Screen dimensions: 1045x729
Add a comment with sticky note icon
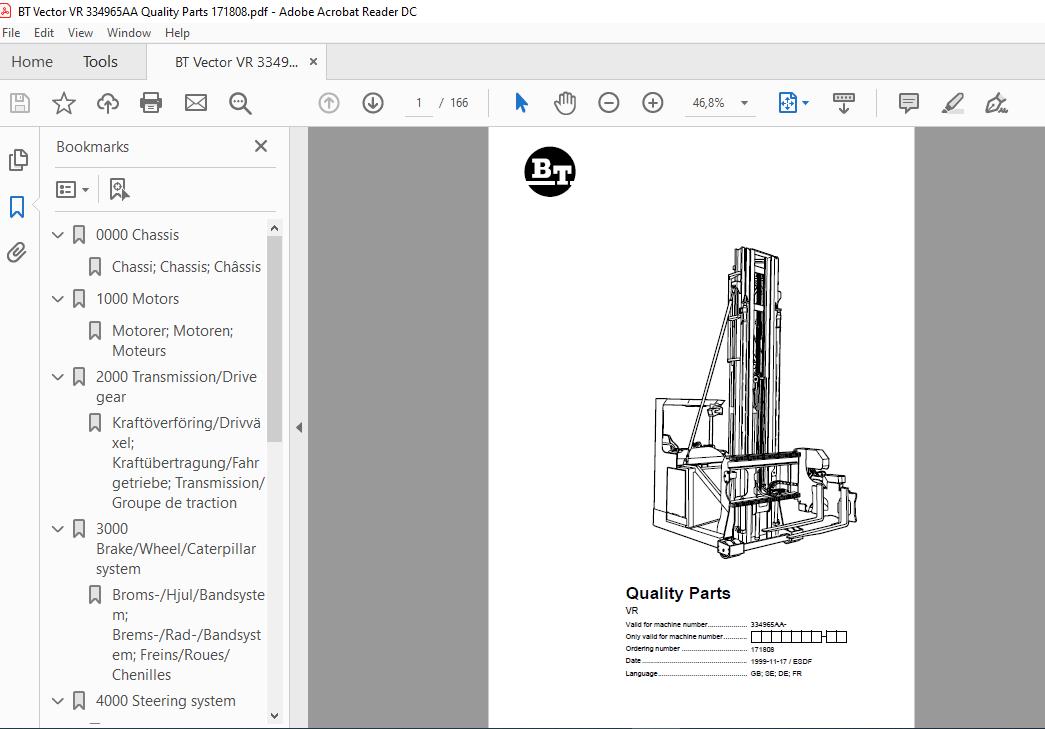pos(908,103)
